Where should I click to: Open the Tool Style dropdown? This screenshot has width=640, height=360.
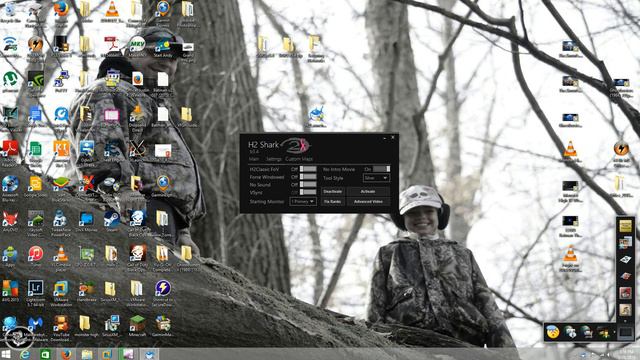[x=376, y=178]
